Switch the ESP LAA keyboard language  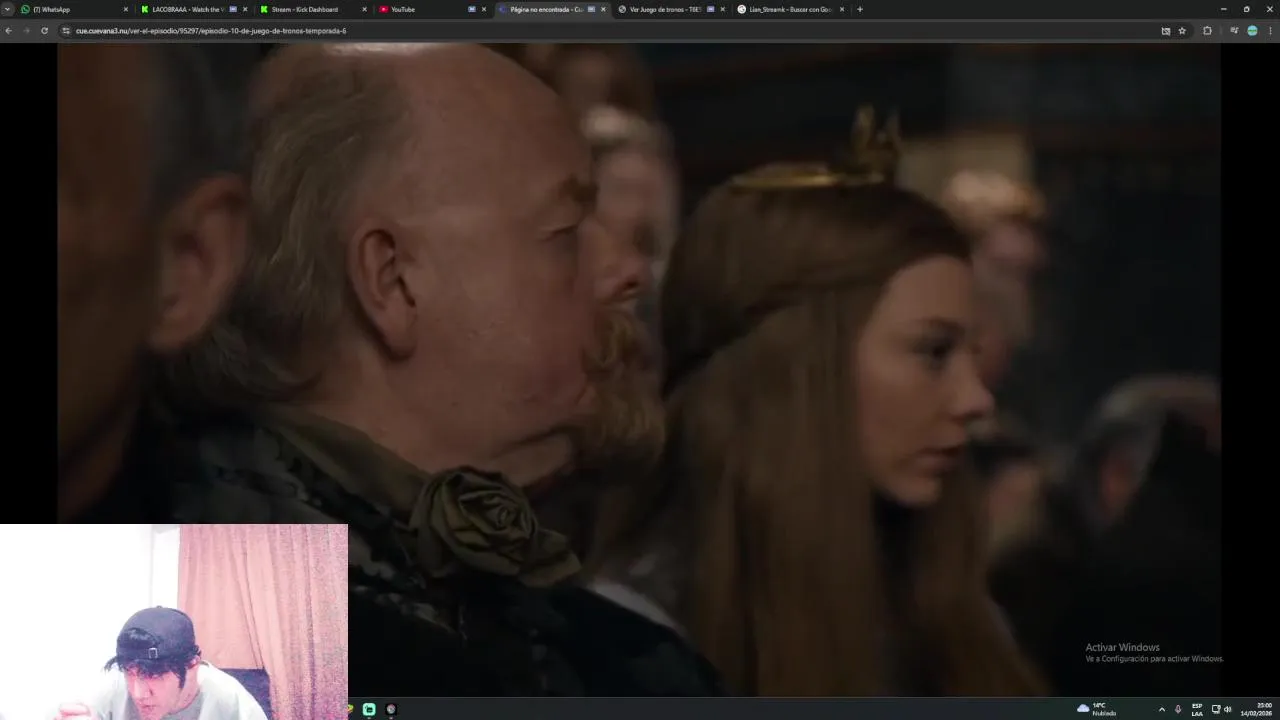[1197, 709]
